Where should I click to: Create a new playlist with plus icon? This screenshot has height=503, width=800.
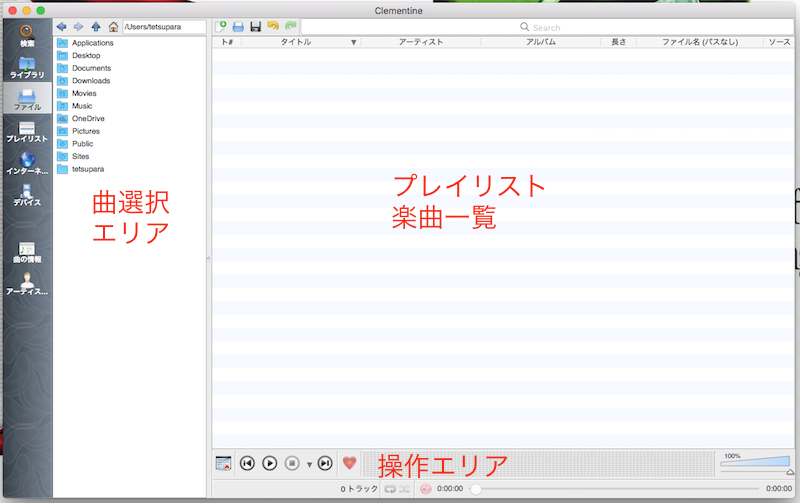(x=222, y=26)
